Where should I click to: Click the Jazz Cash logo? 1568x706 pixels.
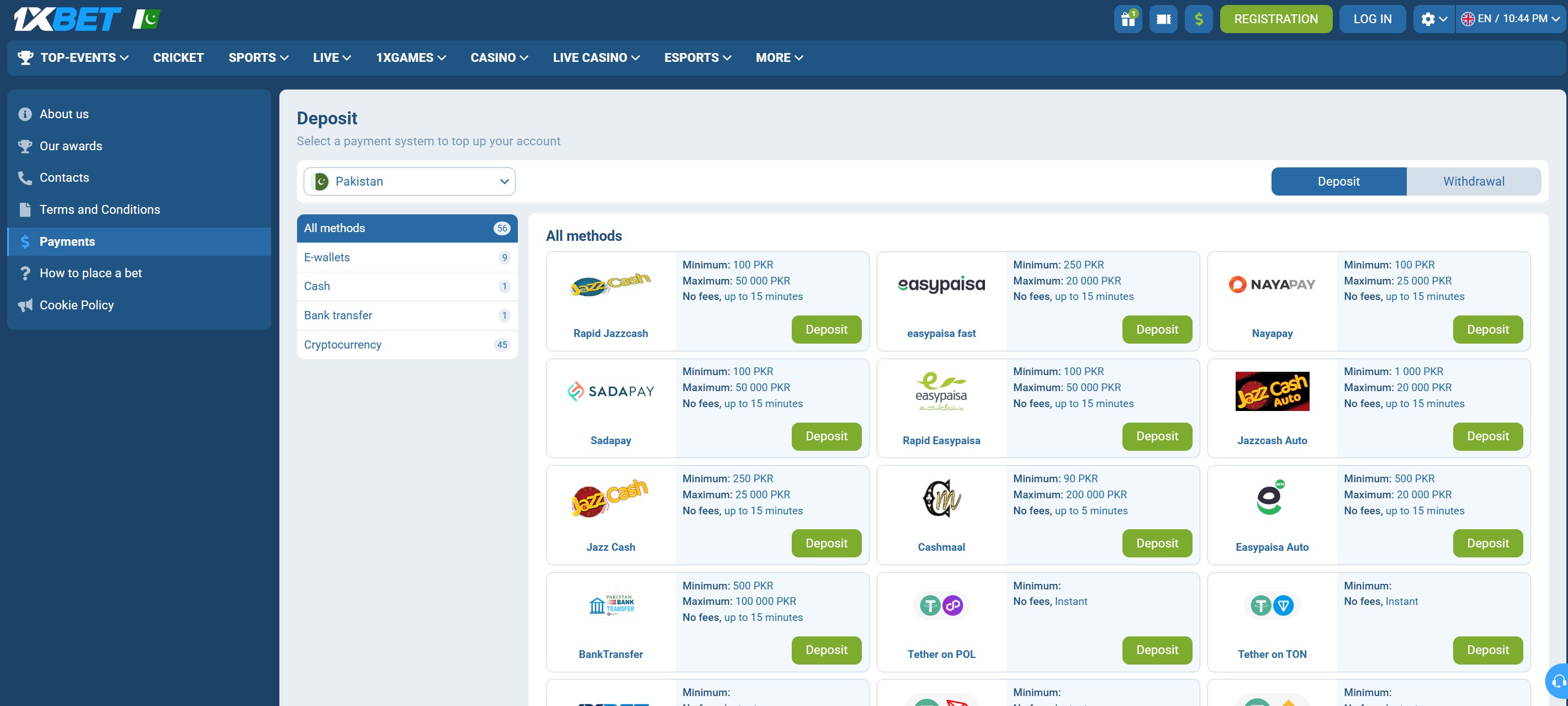pyautogui.click(x=610, y=498)
